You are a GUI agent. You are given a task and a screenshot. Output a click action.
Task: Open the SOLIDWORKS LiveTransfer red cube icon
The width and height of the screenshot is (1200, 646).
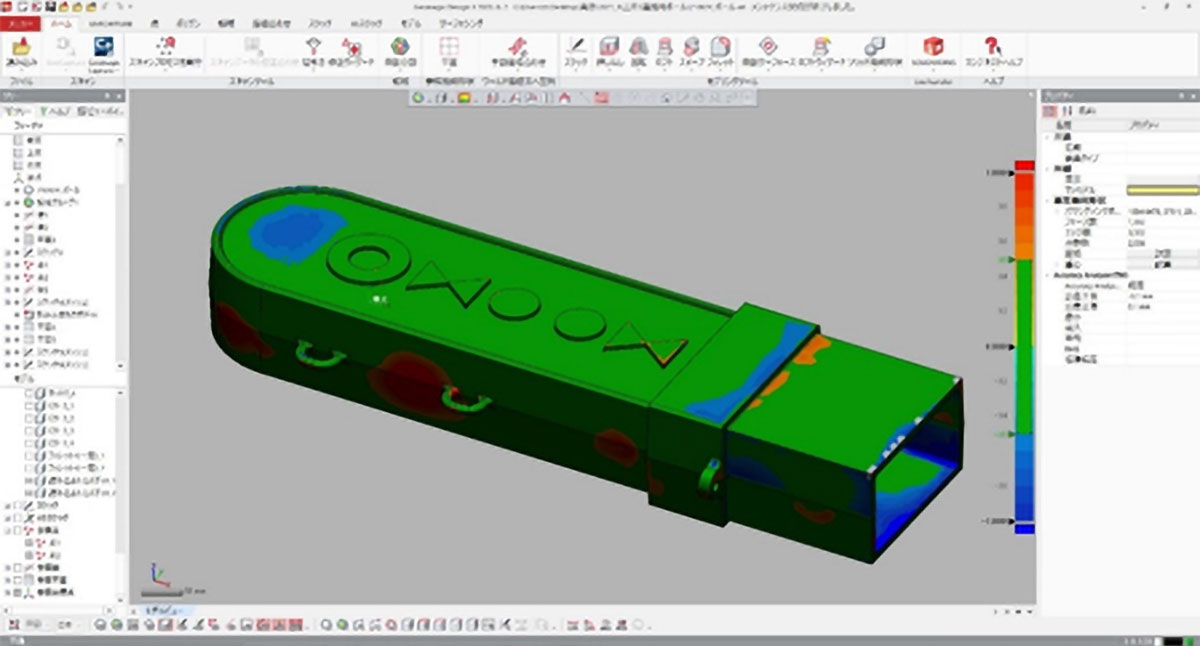[933, 47]
